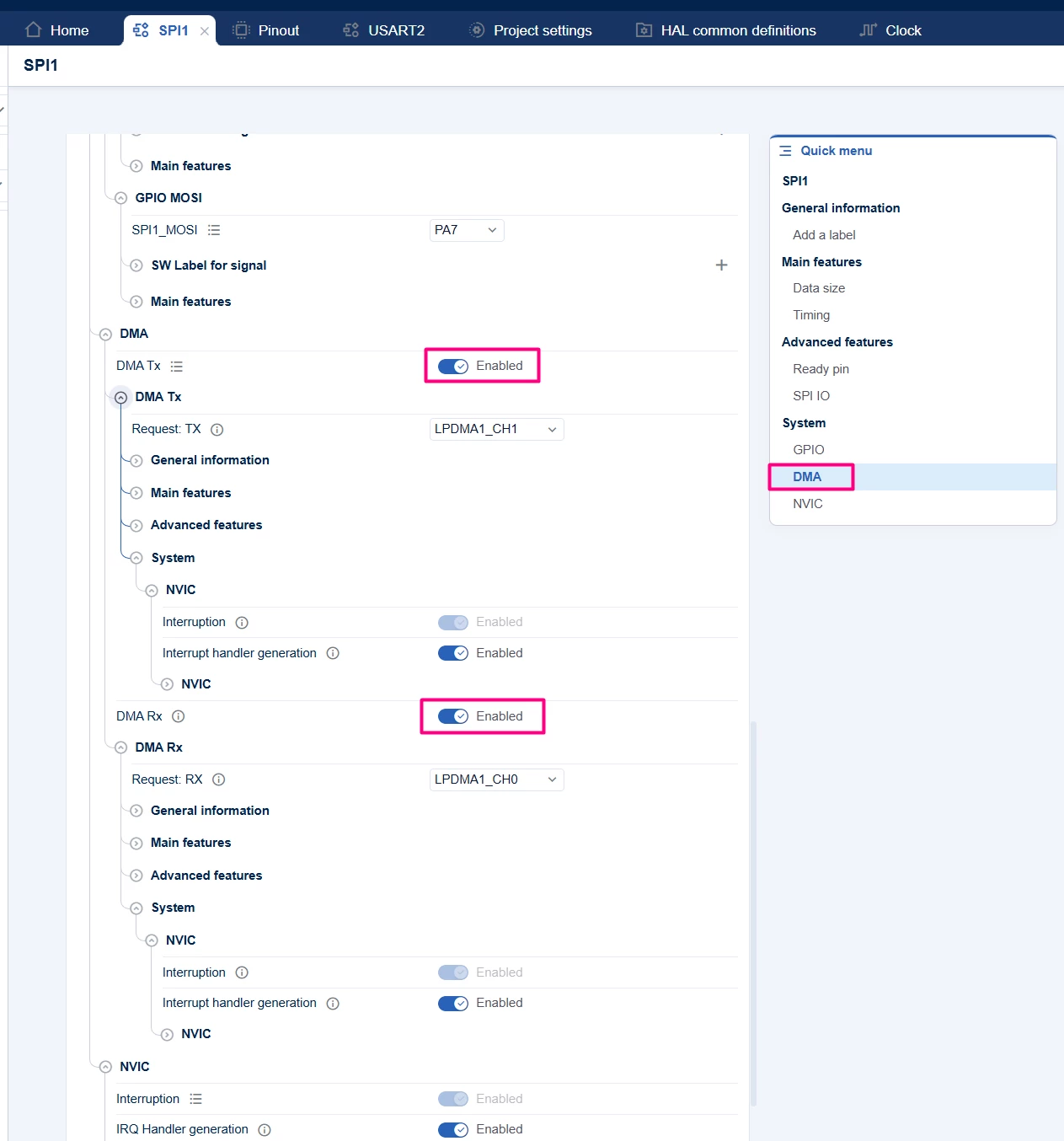Screen dimensions: 1064x1141
Task: Collapse the DMA Rx subsection
Action: click(x=120, y=747)
